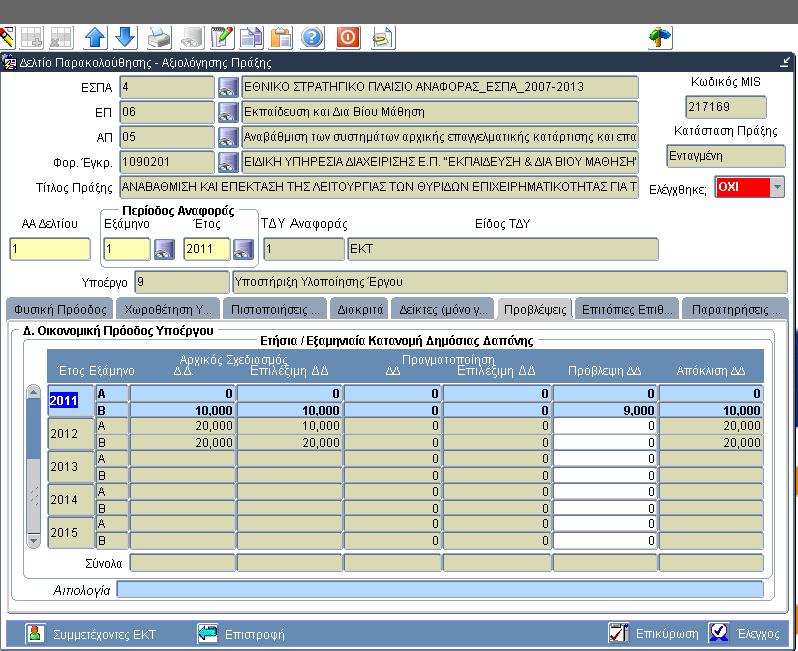Select the highlighted 2011 year cell
Viewport: 798px width, 651px height.
tap(71, 401)
